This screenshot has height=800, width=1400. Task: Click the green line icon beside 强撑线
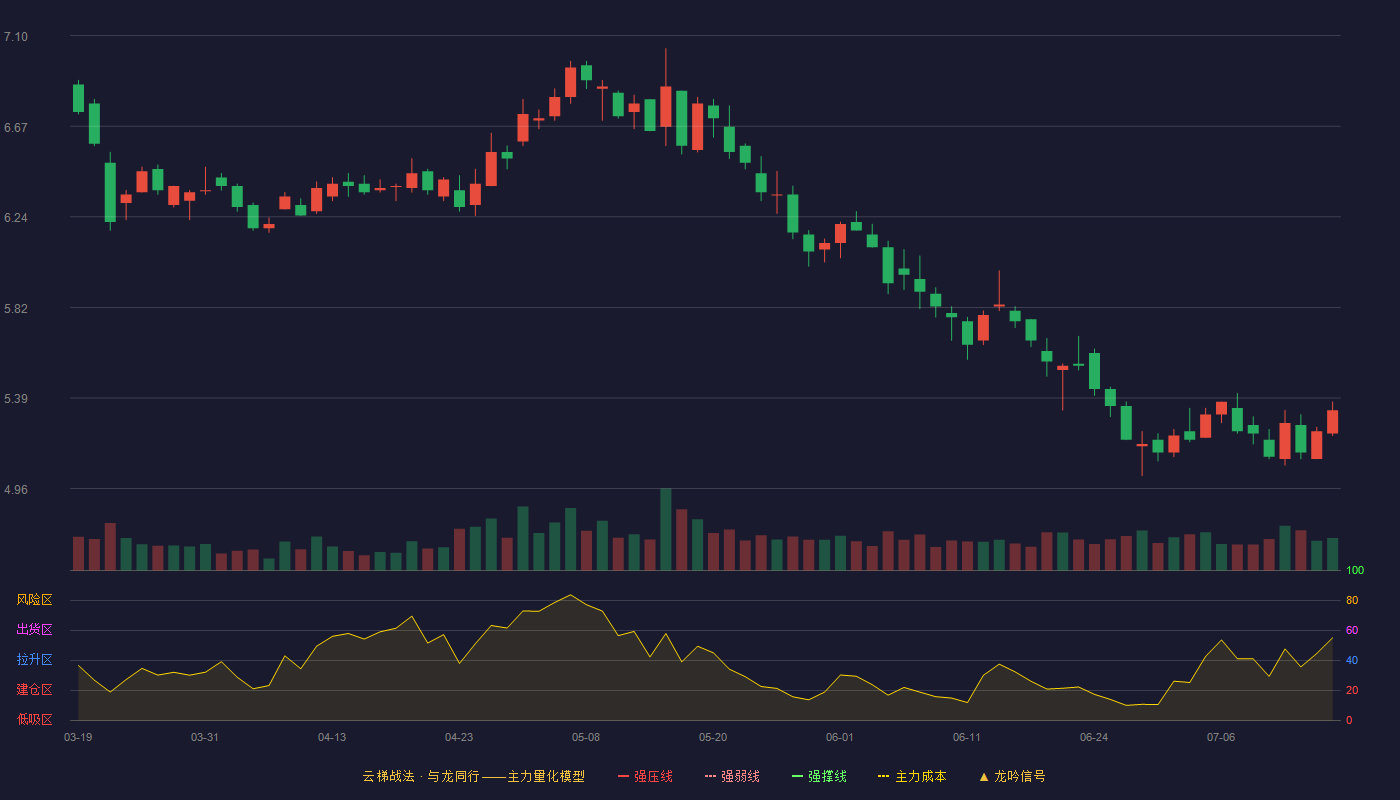point(798,776)
